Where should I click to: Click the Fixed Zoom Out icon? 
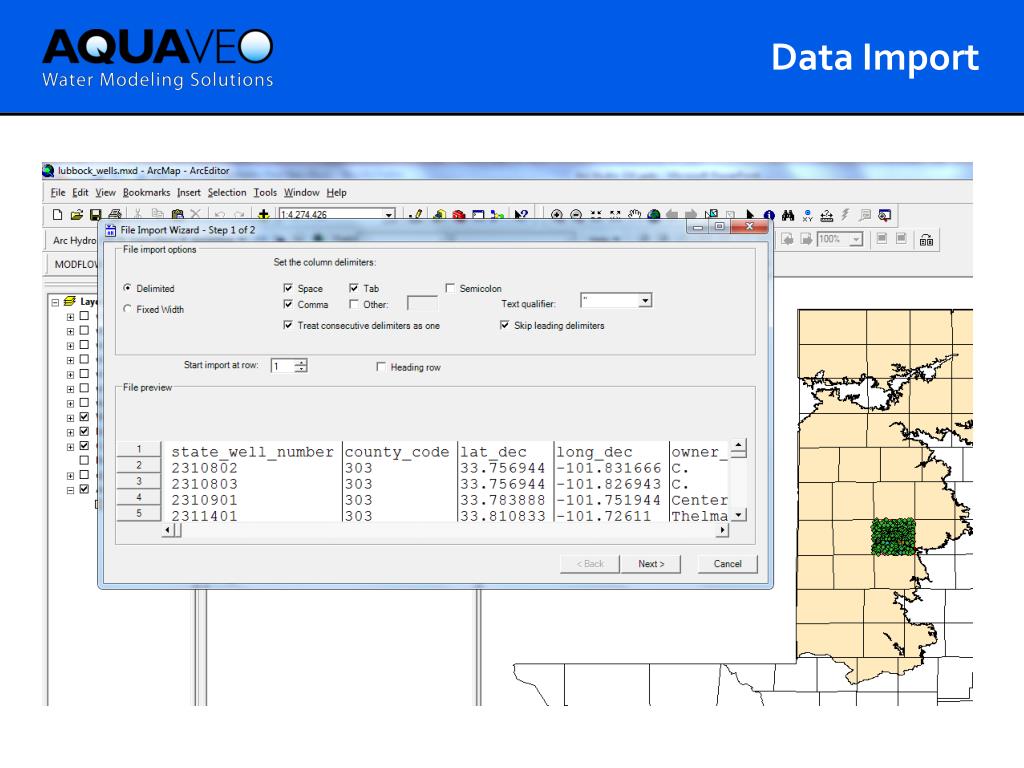[615, 214]
